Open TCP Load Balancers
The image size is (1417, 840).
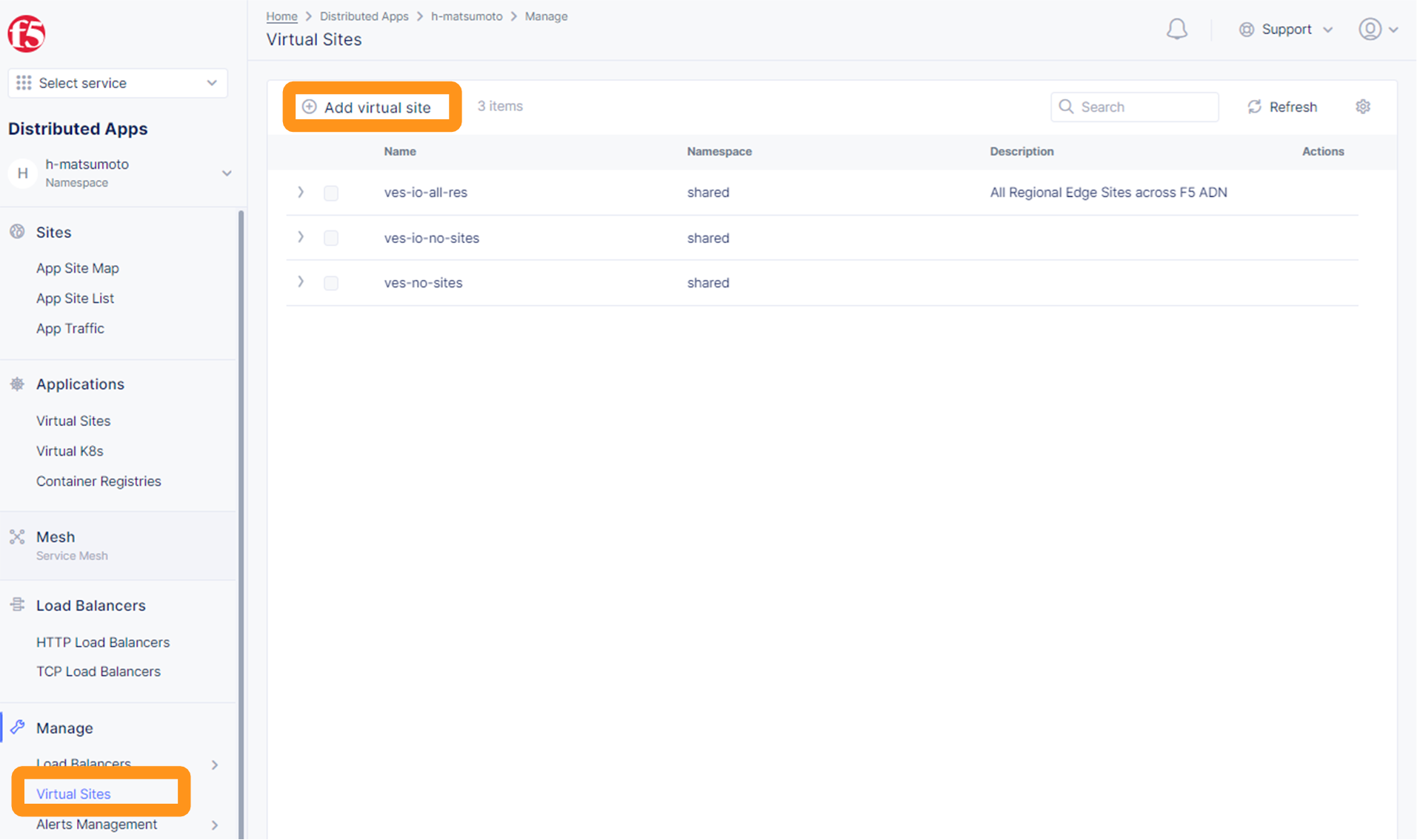pyautogui.click(x=99, y=671)
